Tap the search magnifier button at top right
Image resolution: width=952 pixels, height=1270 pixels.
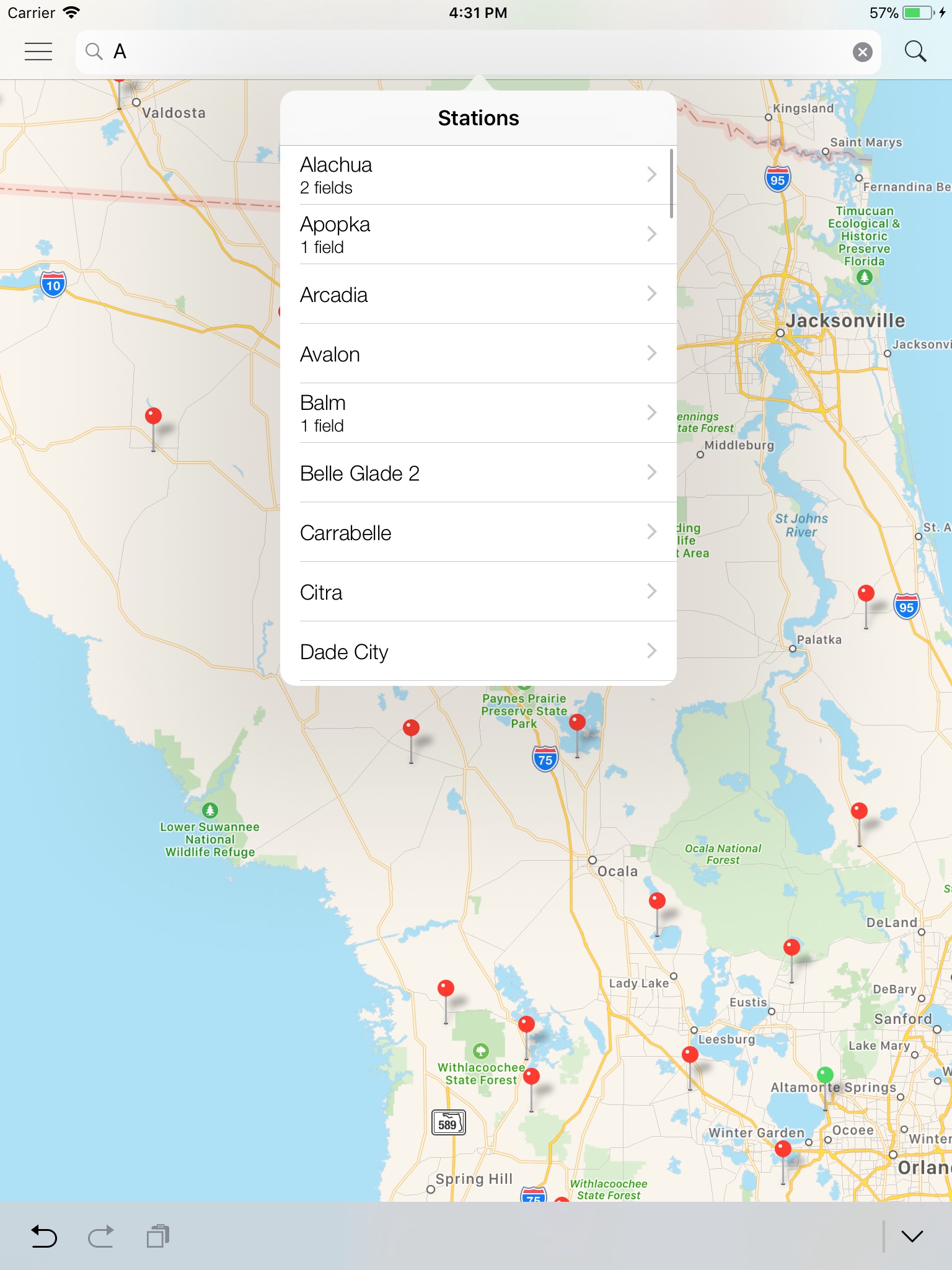915,51
